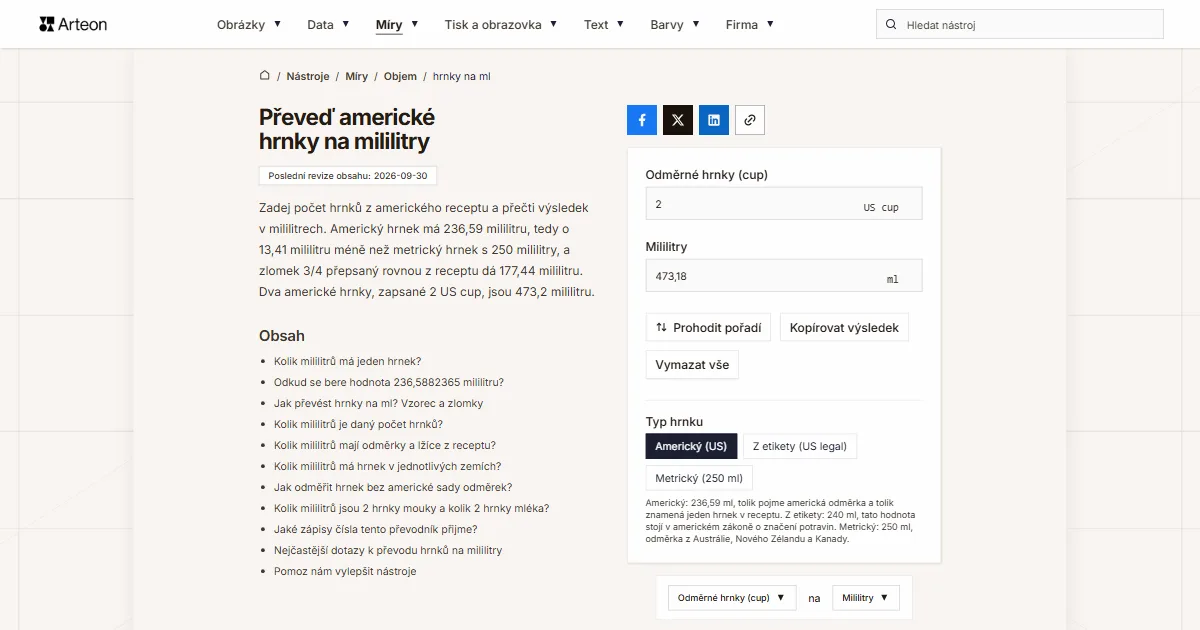Go to the home breadcrumb icon
The height and width of the screenshot is (630, 1200).
coord(265,76)
